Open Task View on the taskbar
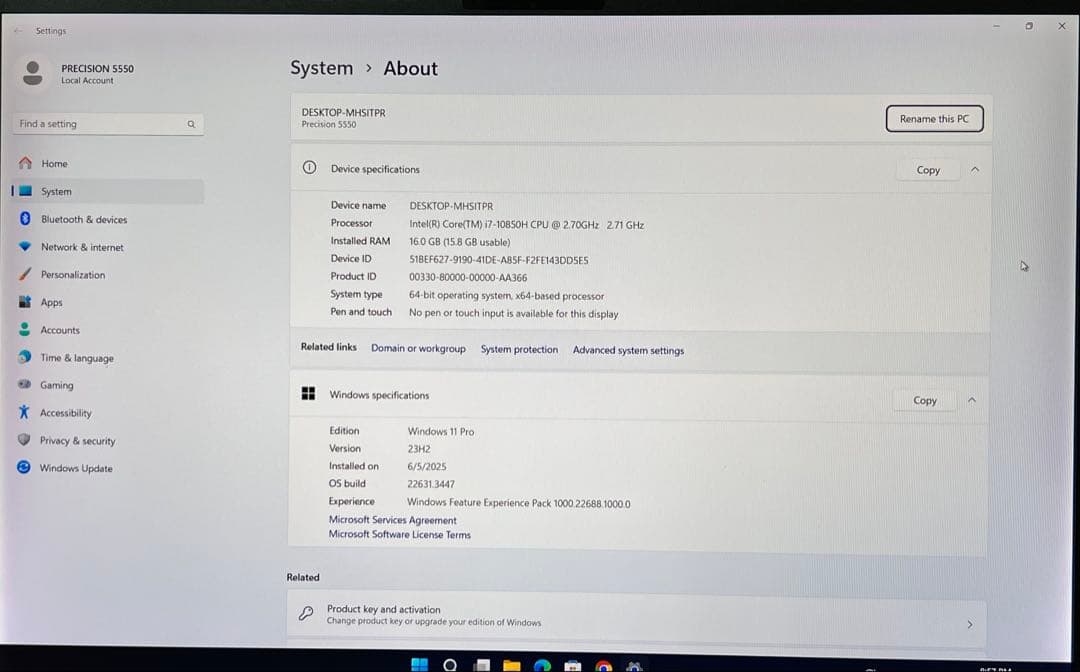 [x=482, y=665]
